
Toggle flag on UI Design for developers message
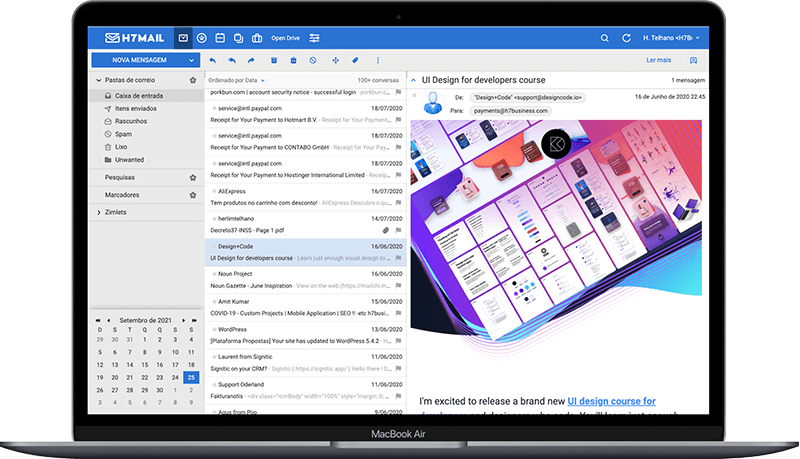398,258
